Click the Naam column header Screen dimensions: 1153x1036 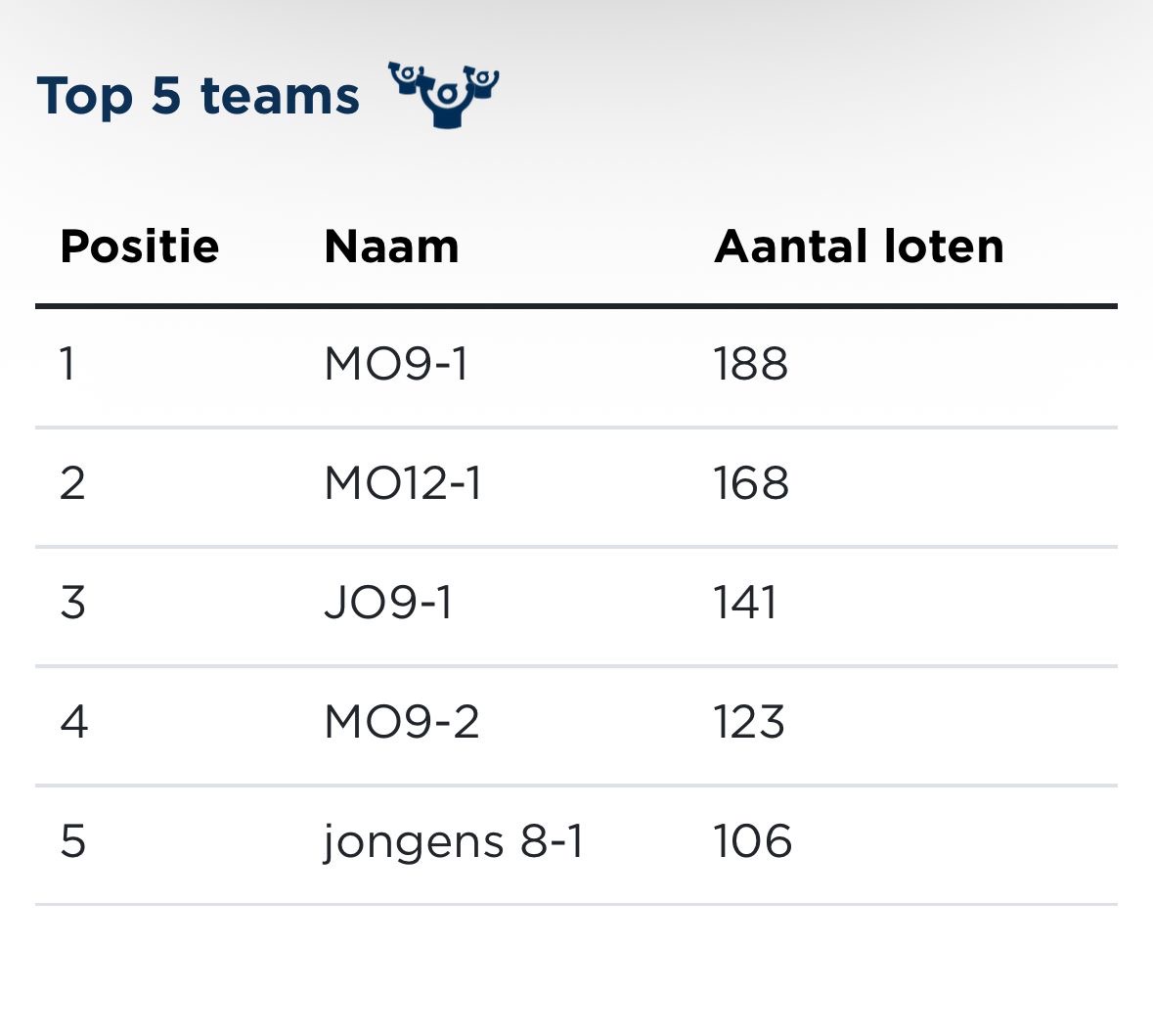(391, 247)
